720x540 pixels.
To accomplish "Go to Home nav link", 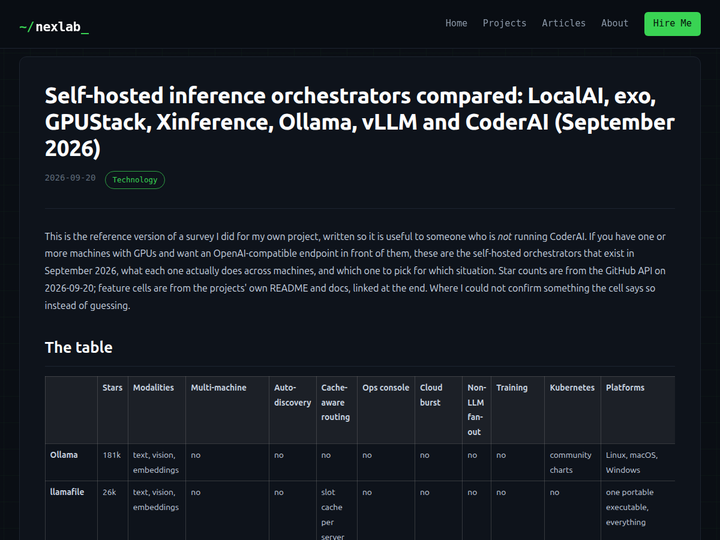I will [456, 23].
